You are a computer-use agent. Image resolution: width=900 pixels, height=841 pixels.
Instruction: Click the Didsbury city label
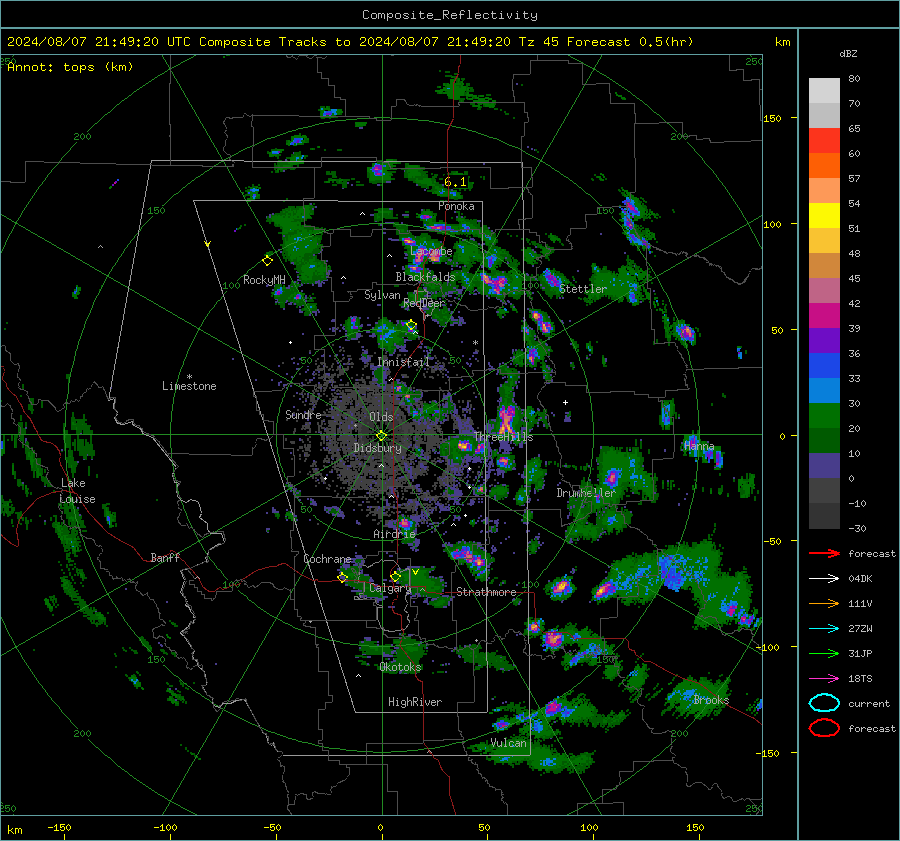pos(378,448)
